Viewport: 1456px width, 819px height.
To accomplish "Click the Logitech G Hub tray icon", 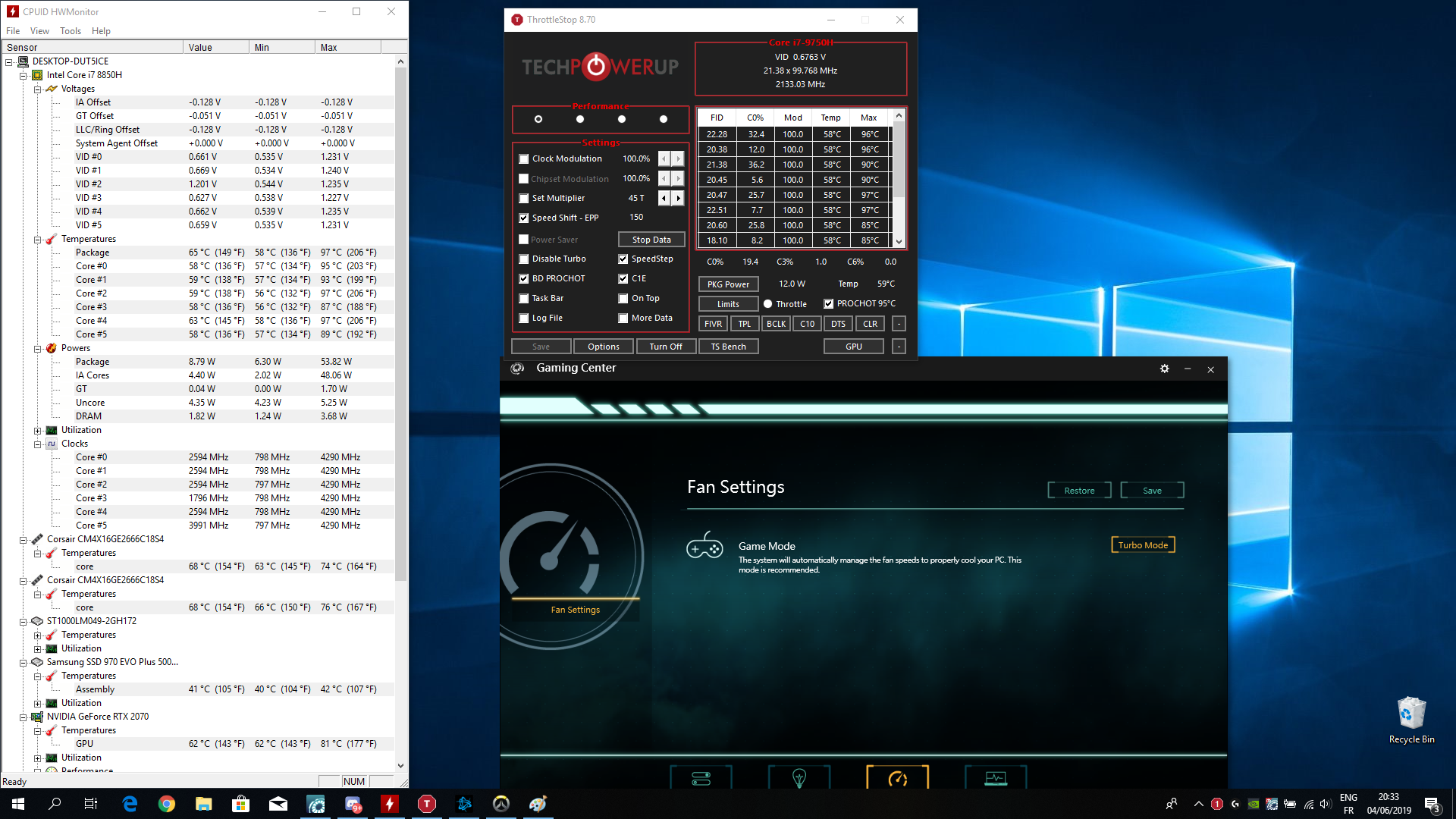I will (x=1235, y=804).
